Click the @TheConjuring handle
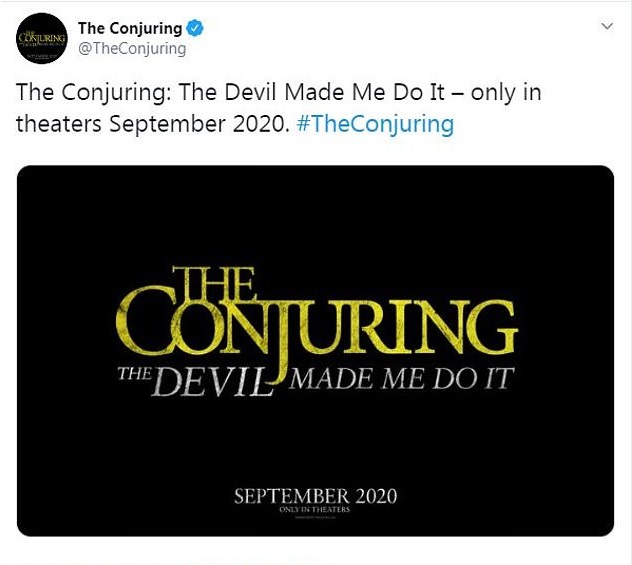 [x=132, y=49]
